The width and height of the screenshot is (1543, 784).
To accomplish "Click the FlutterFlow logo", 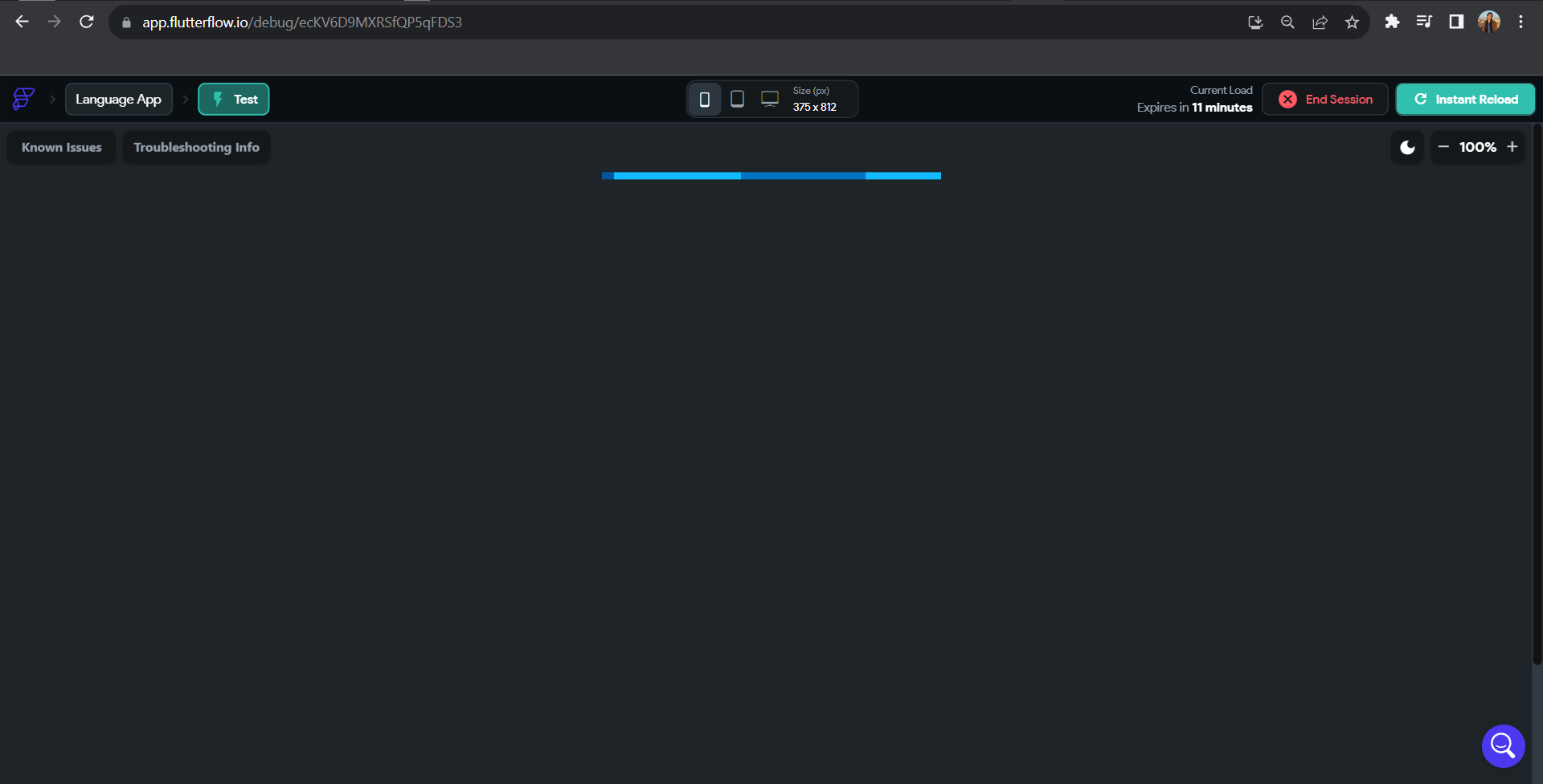I will [x=23, y=99].
